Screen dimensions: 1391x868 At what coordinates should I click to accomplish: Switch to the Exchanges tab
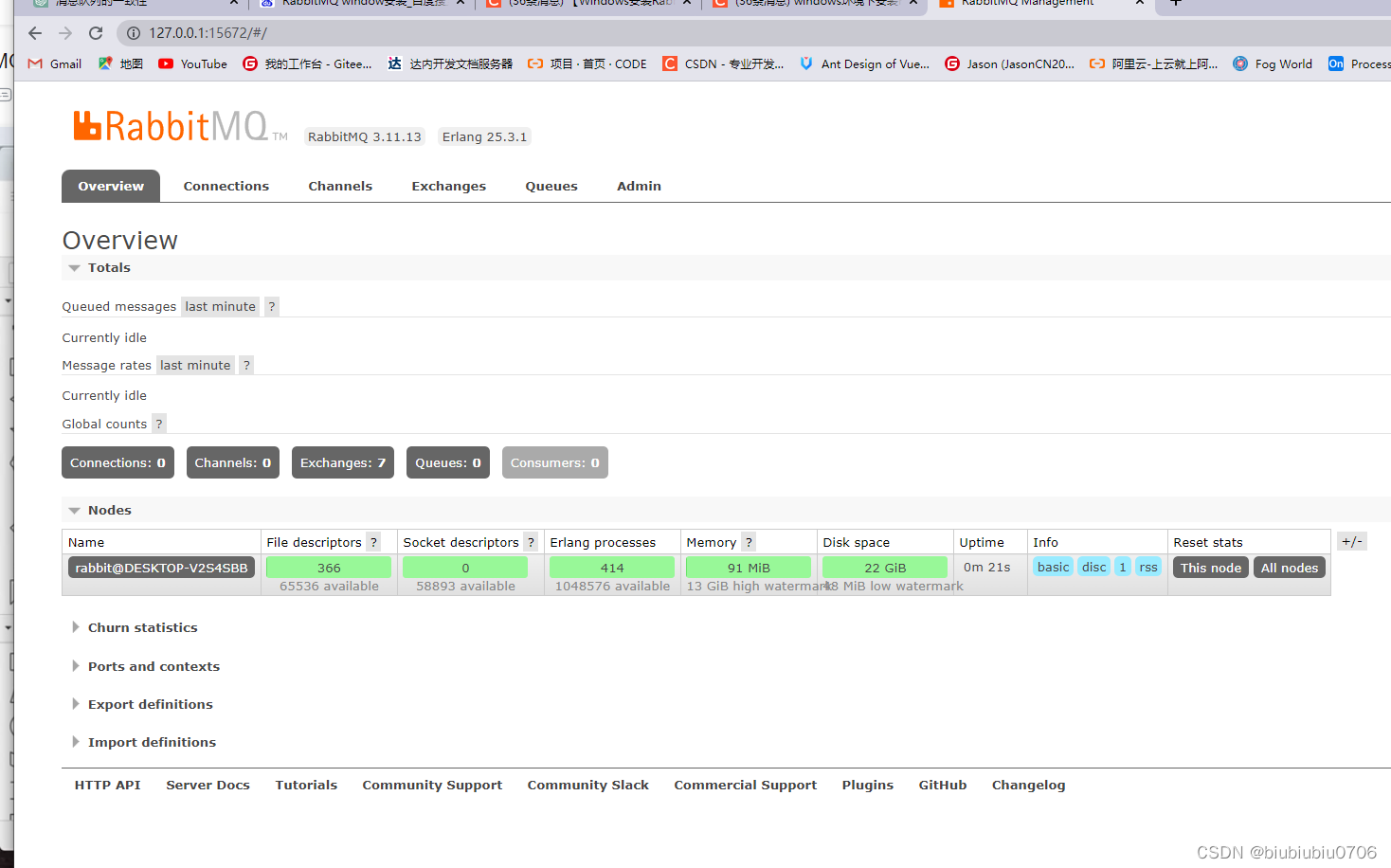point(449,186)
